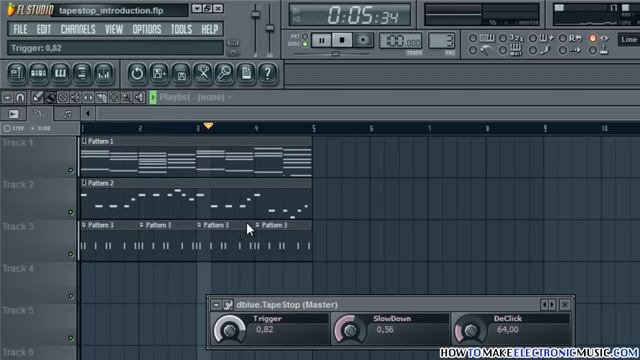Open the first Pattern 3 clip menu
The height and width of the screenshot is (360, 640).
click(x=84, y=225)
